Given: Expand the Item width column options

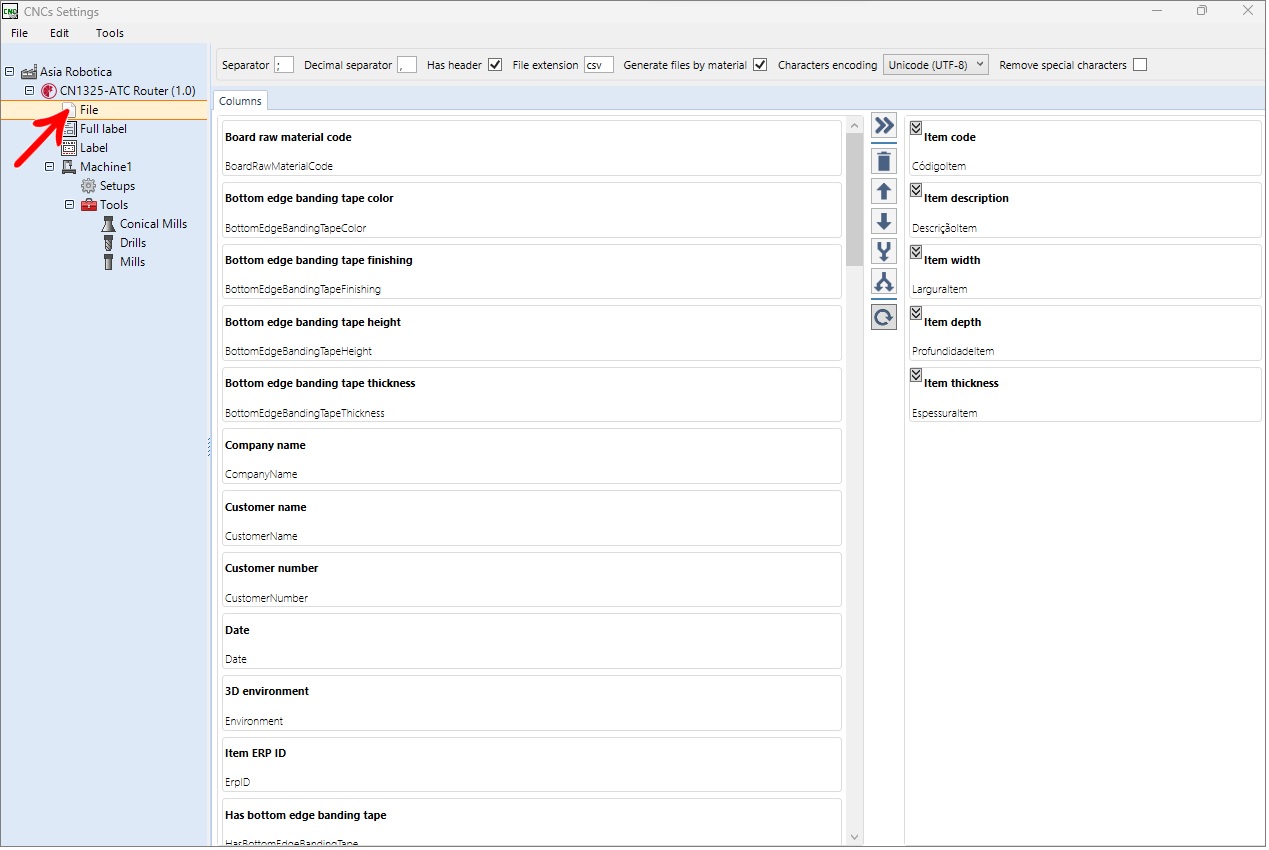Looking at the screenshot, I should (916, 251).
